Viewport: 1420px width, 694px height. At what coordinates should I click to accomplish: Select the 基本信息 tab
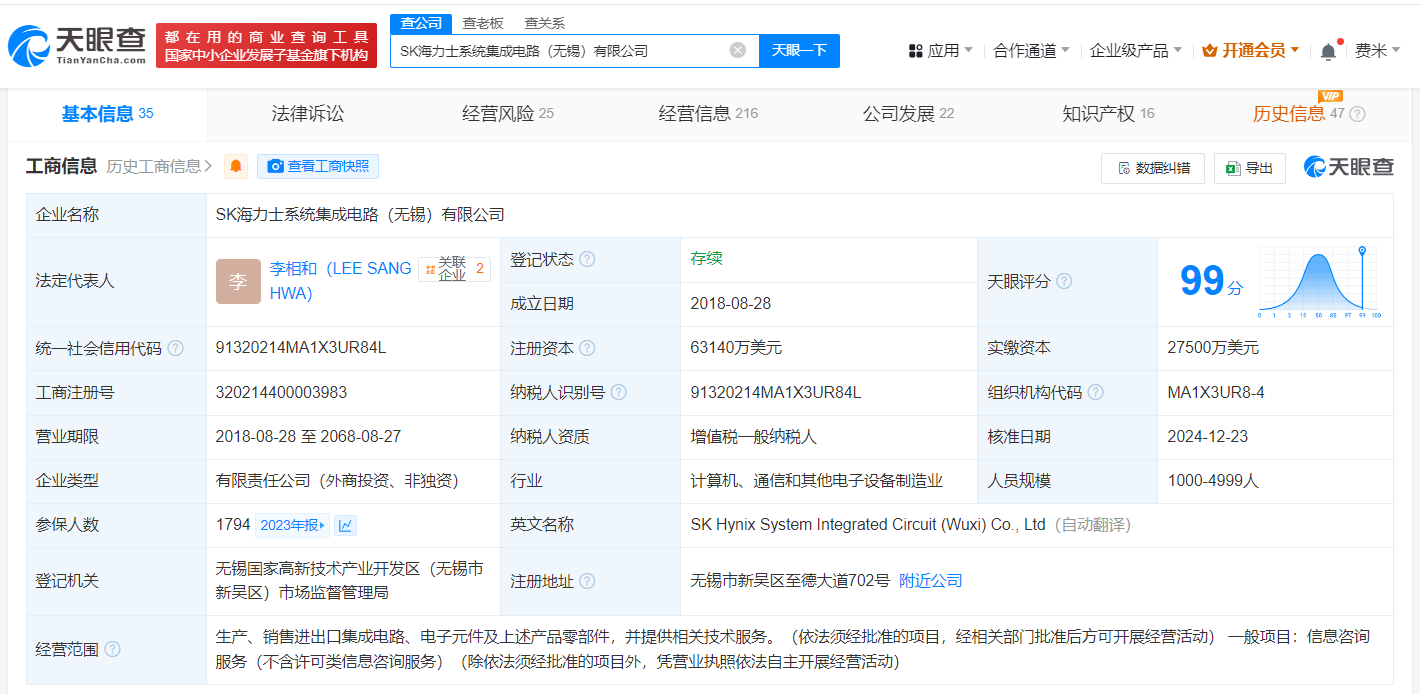[x=108, y=114]
